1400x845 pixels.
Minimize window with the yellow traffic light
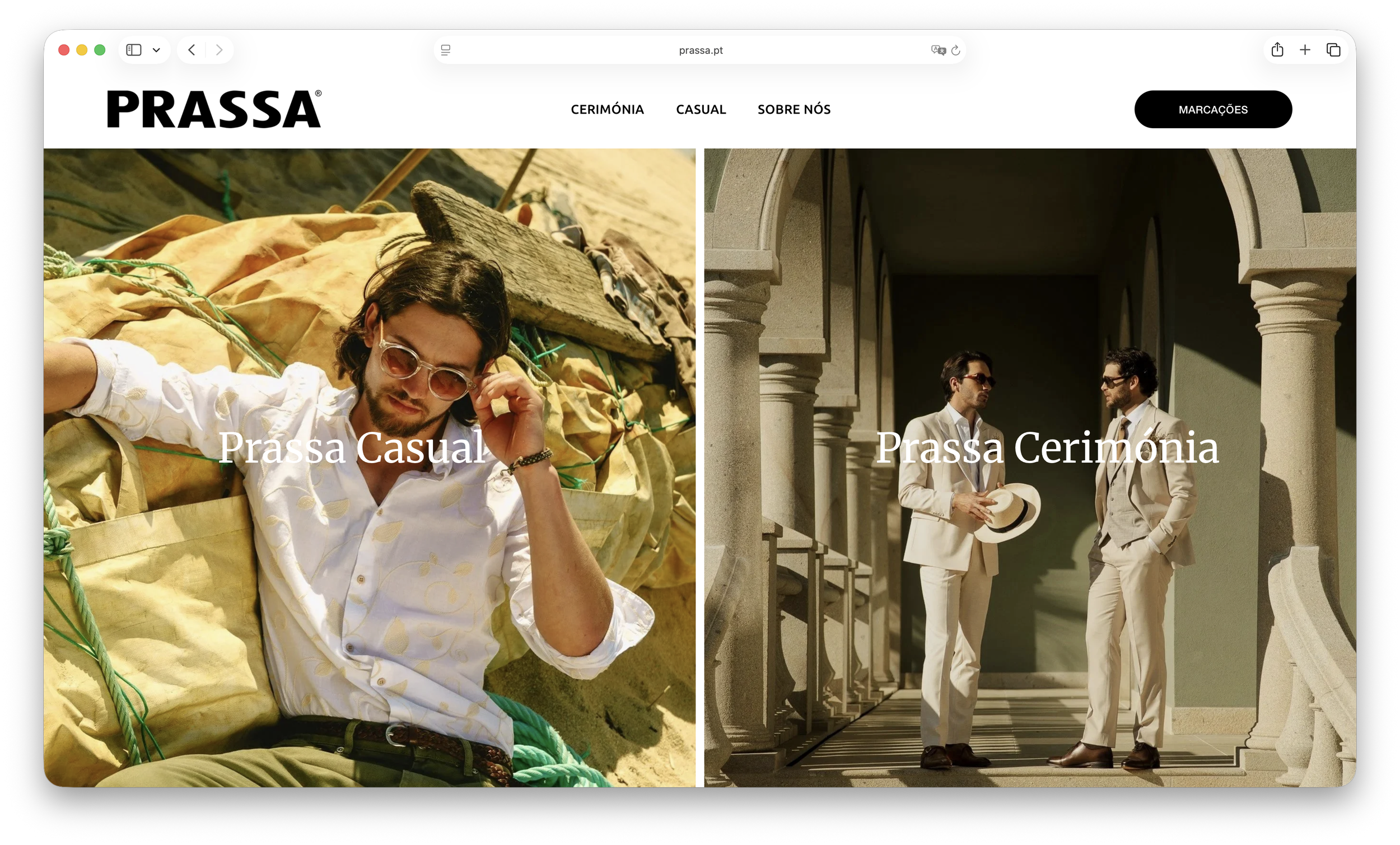click(81, 50)
